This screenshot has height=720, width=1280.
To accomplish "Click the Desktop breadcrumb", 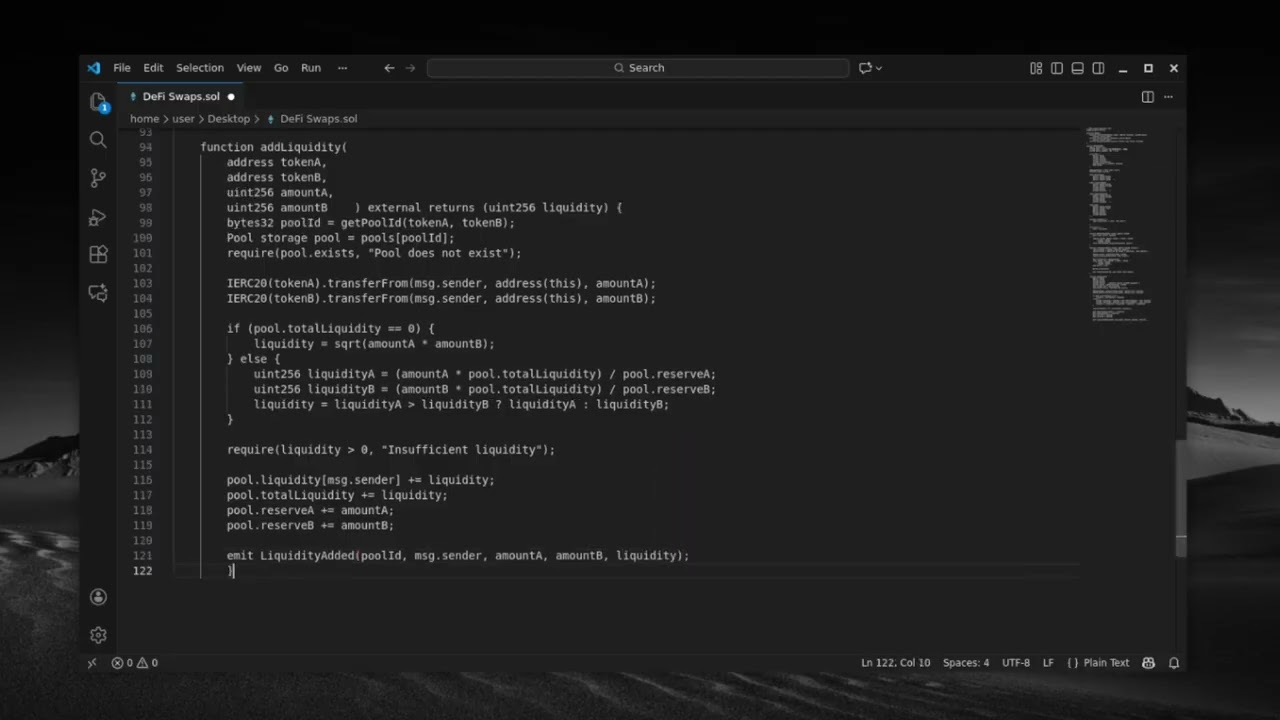I will [x=229, y=119].
